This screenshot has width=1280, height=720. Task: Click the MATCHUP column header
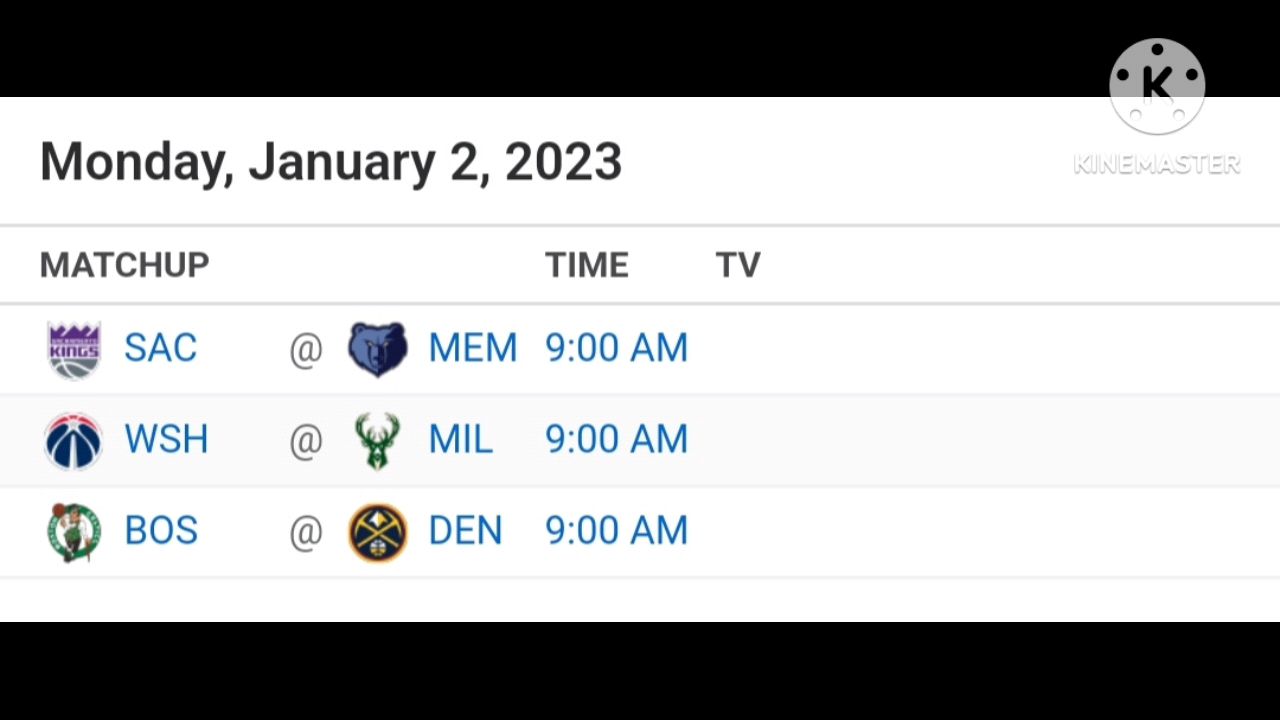(x=124, y=265)
